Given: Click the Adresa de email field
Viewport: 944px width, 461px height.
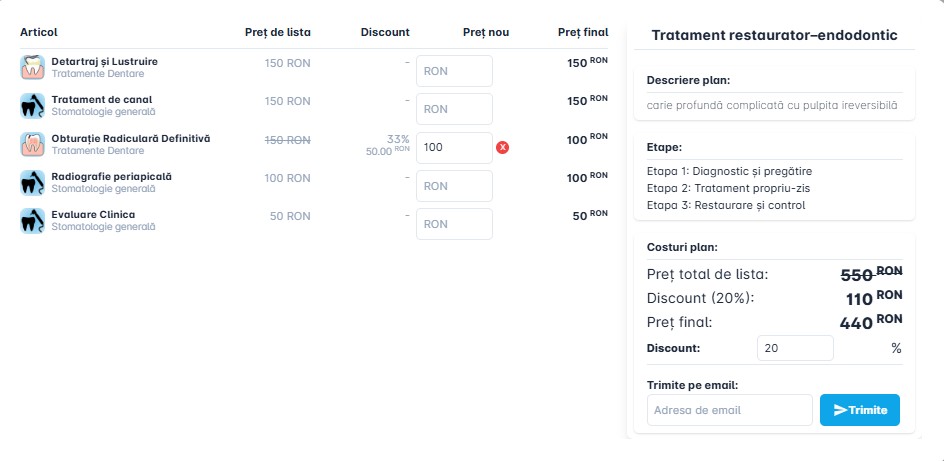Looking at the screenshot, I should point(729,410).
